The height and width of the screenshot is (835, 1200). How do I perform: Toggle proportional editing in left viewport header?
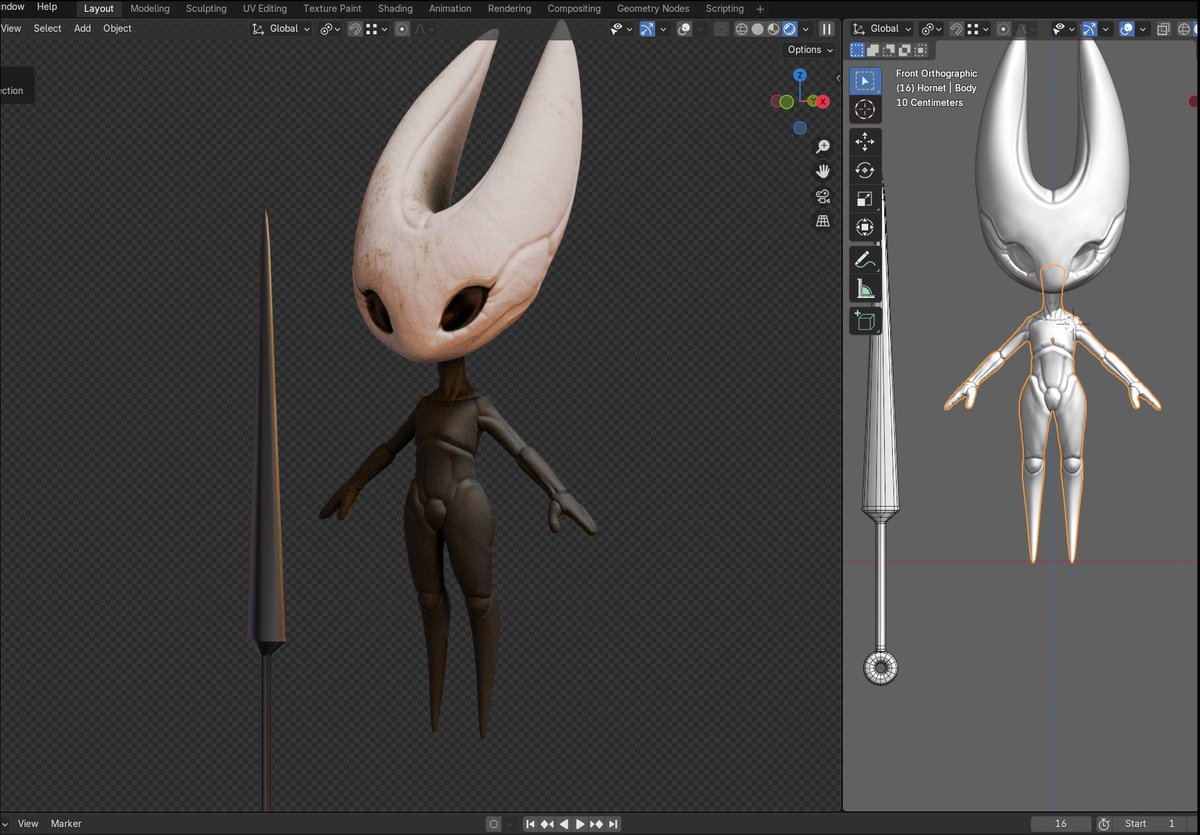pyautogui.click(x=402, y=29)
